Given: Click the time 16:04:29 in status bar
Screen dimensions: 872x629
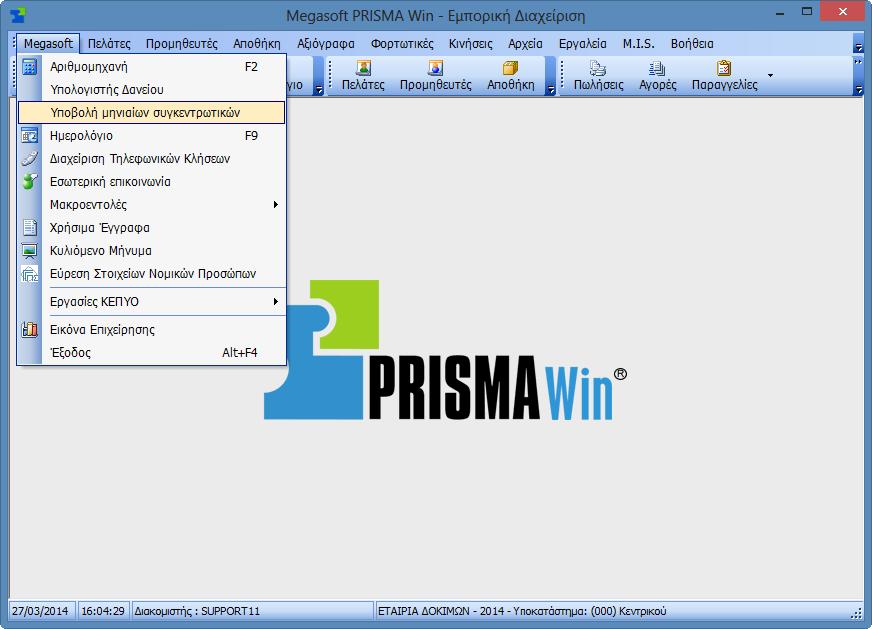Looking at the screenshot, I should coord(103,611).
